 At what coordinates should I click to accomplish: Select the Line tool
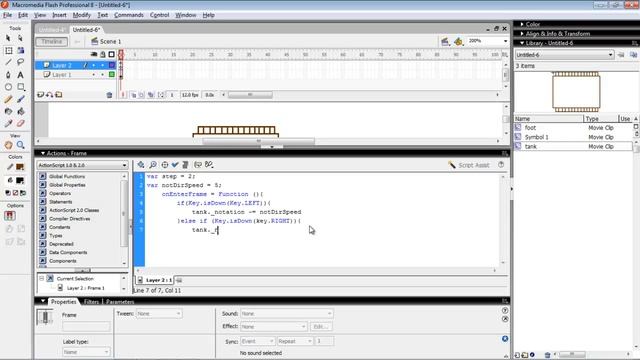tap(8, 62)
